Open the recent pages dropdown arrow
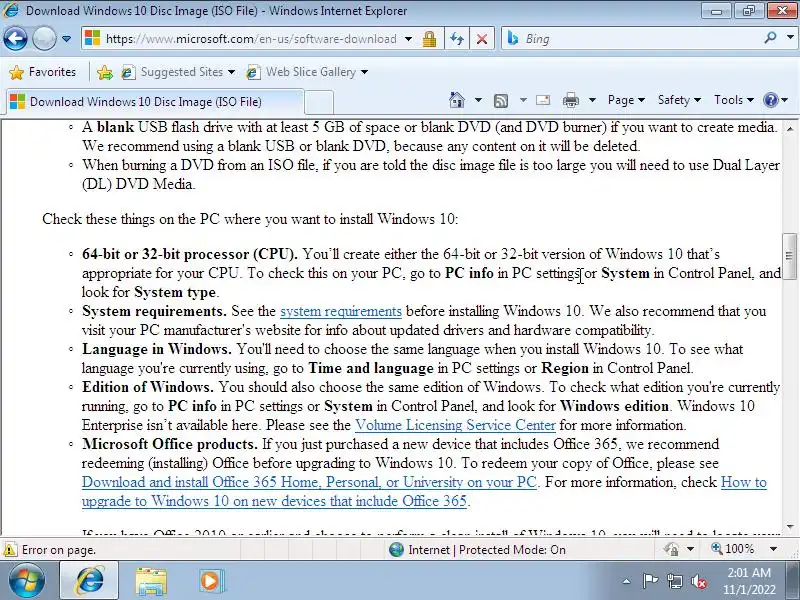Image resolution: width=800 pixels, height=600 pixels. (66, 39)
